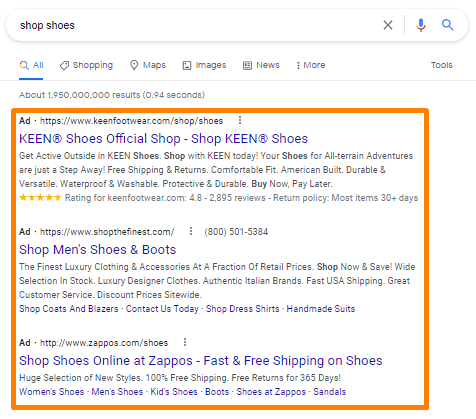This screenshot has width=476, height=419.
Task: Switch to the Shopping tab
Action: coord(86,65)
